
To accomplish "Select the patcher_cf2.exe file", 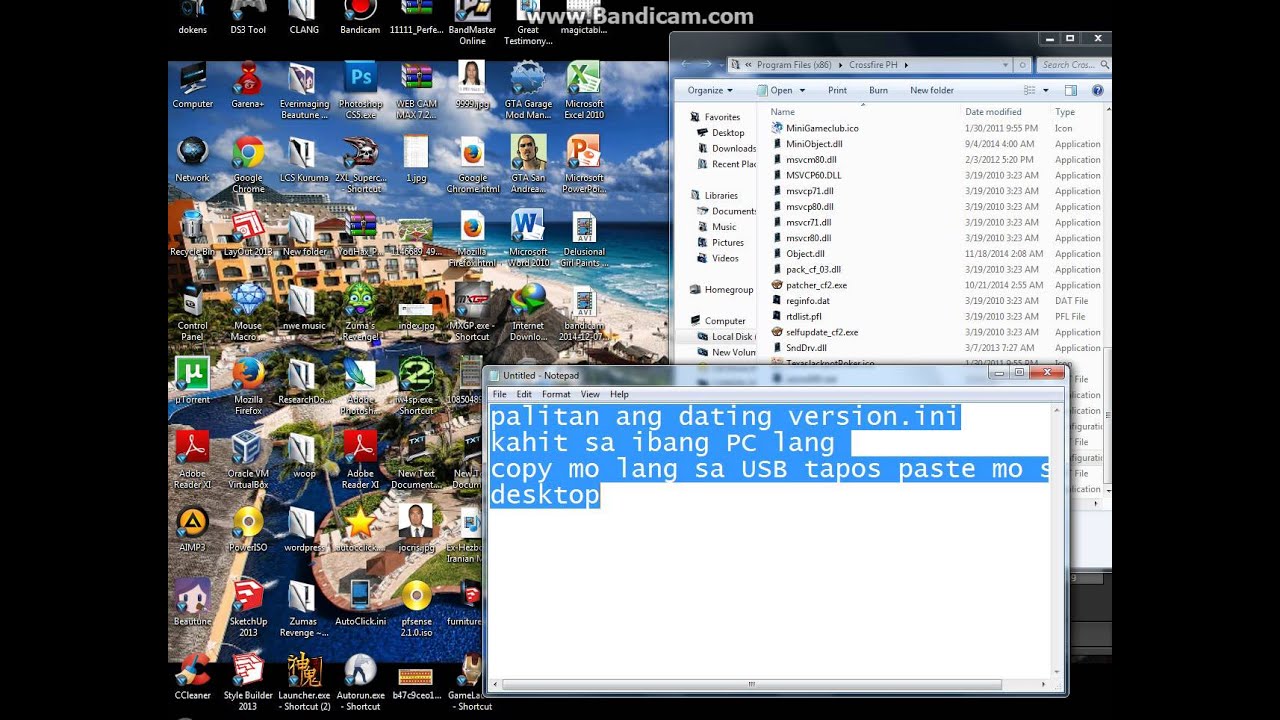I will [816, 285].
